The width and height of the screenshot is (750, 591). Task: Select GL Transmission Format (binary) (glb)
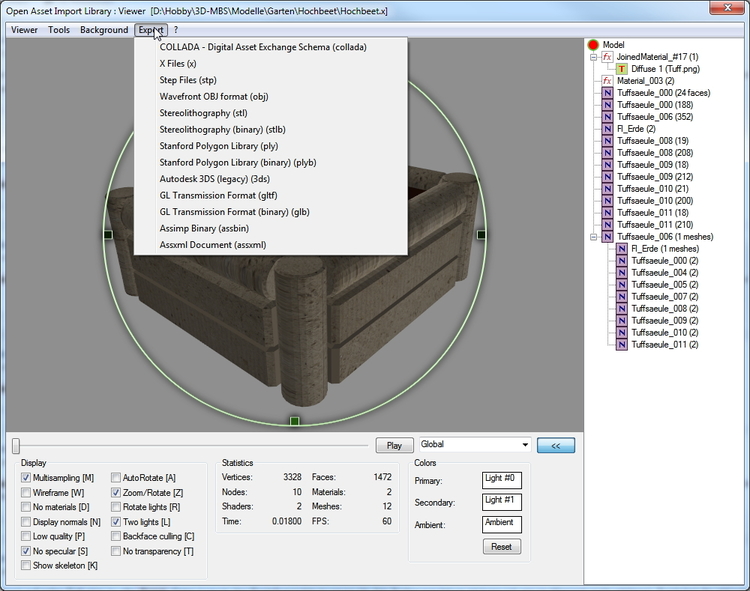click(271, 212)
